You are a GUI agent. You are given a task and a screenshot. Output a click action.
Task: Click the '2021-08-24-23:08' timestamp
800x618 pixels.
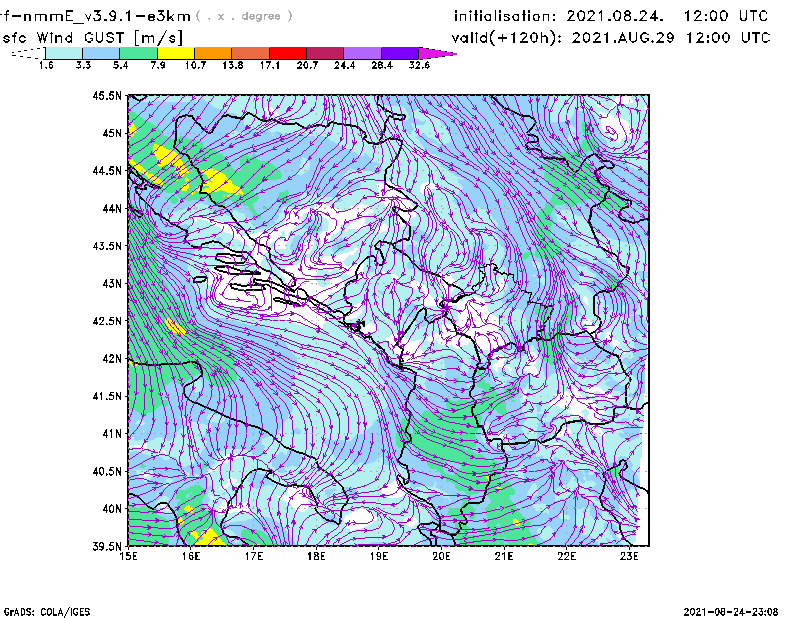click(x=731, y=611)
